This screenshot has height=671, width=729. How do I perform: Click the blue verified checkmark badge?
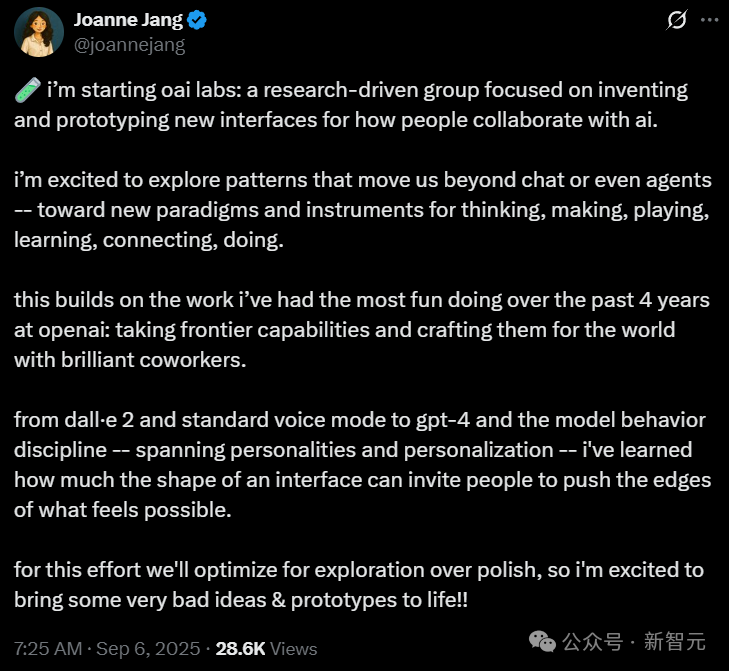(197, 20)
